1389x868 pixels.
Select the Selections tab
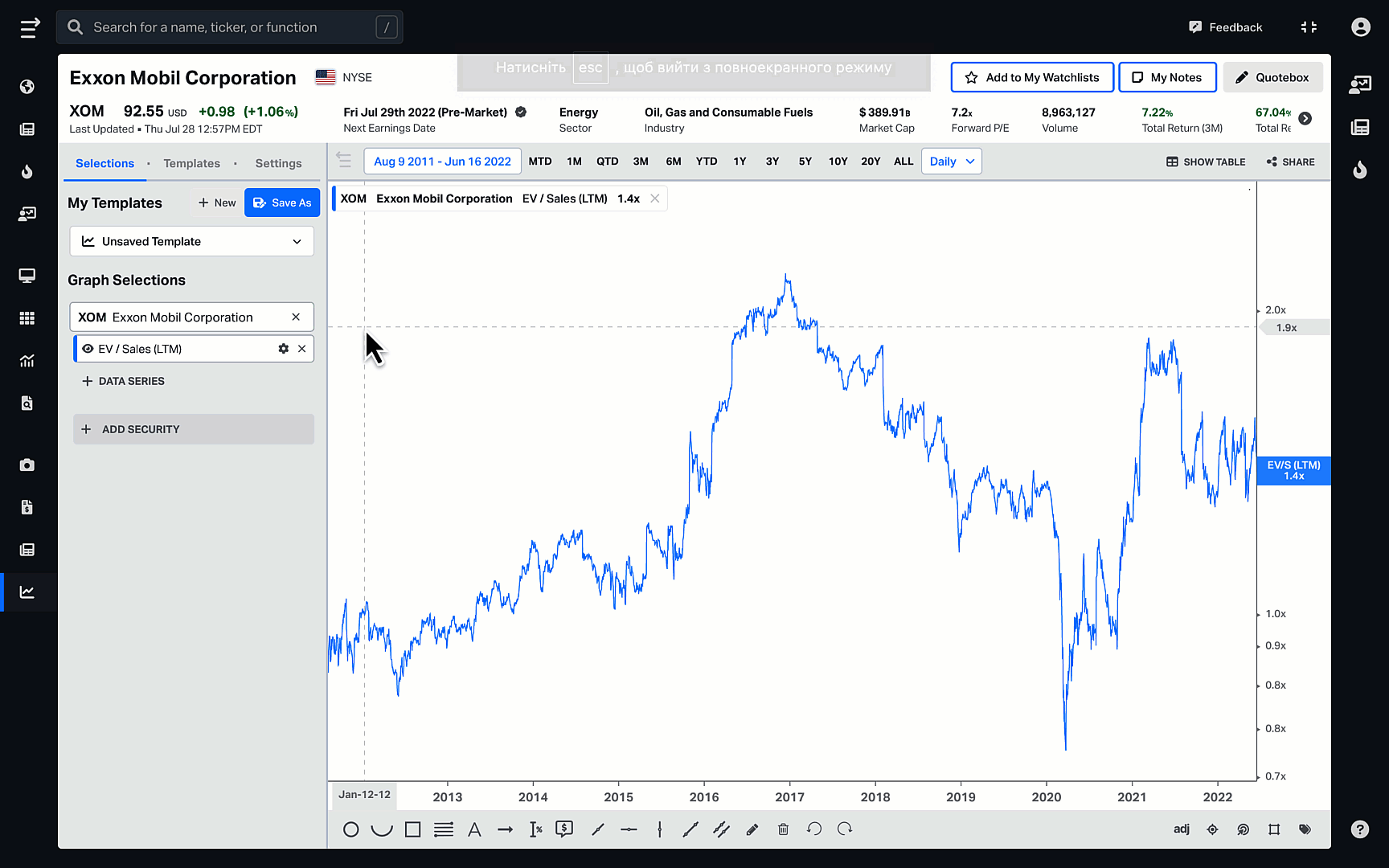click(x=104, y=163)
